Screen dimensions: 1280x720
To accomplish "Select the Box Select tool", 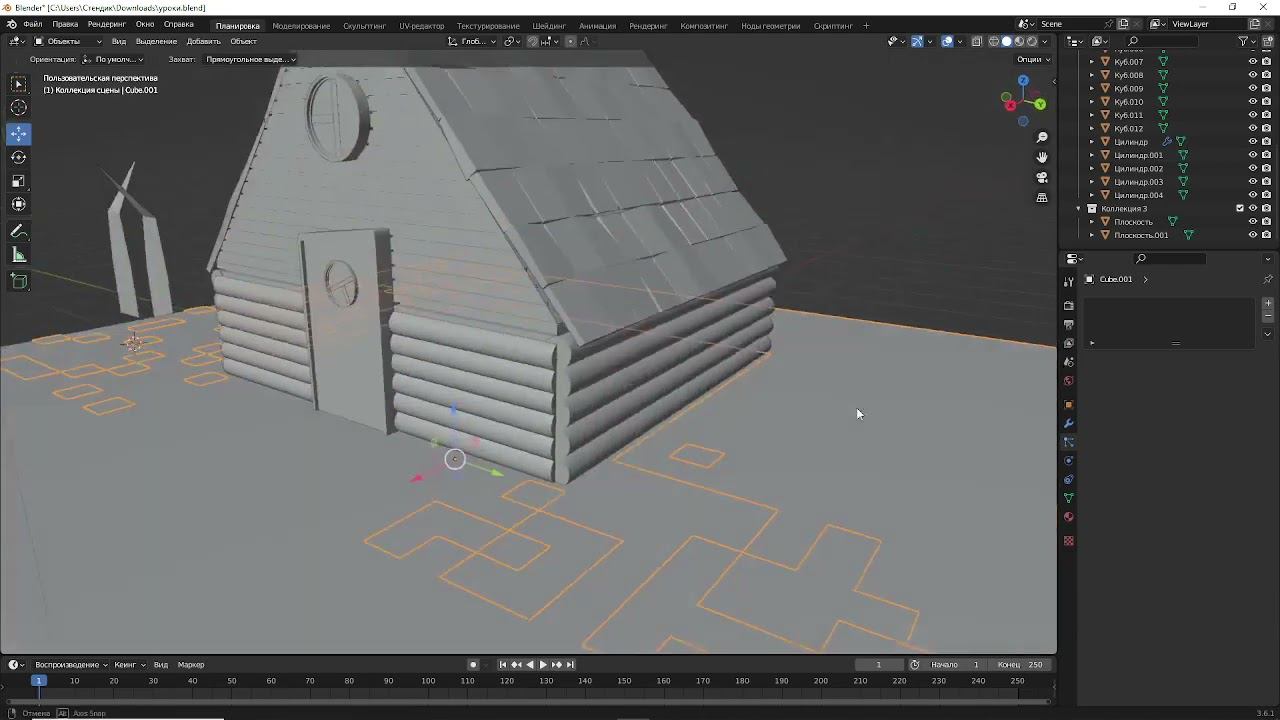I will pos(19,85).
